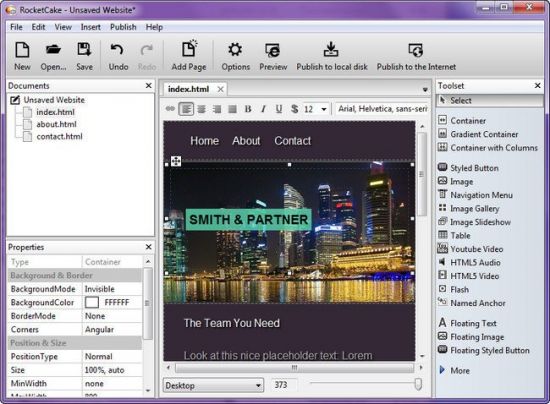Open the Options gear

(235, 56)
